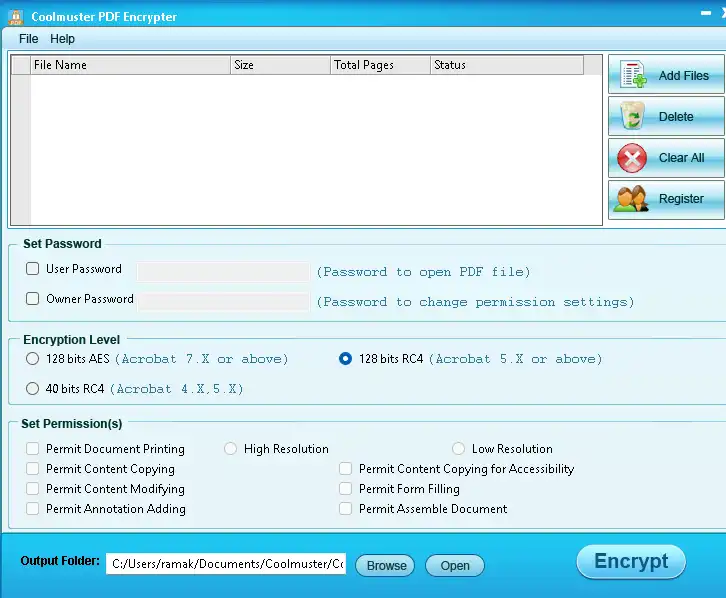Choose 128 bits RC4 radio button

tap(346, 359)
